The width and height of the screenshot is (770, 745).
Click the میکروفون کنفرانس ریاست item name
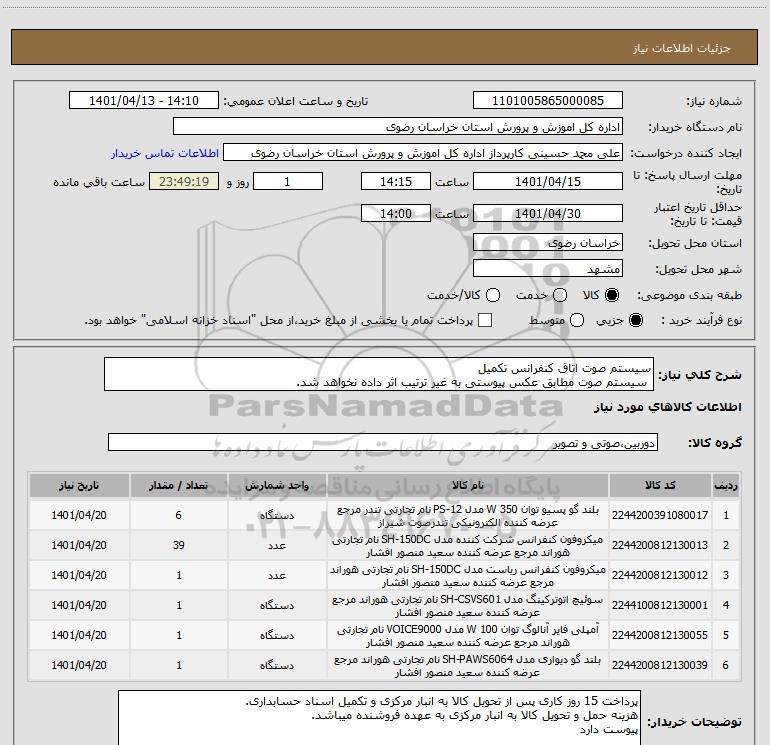pos(468,576)
